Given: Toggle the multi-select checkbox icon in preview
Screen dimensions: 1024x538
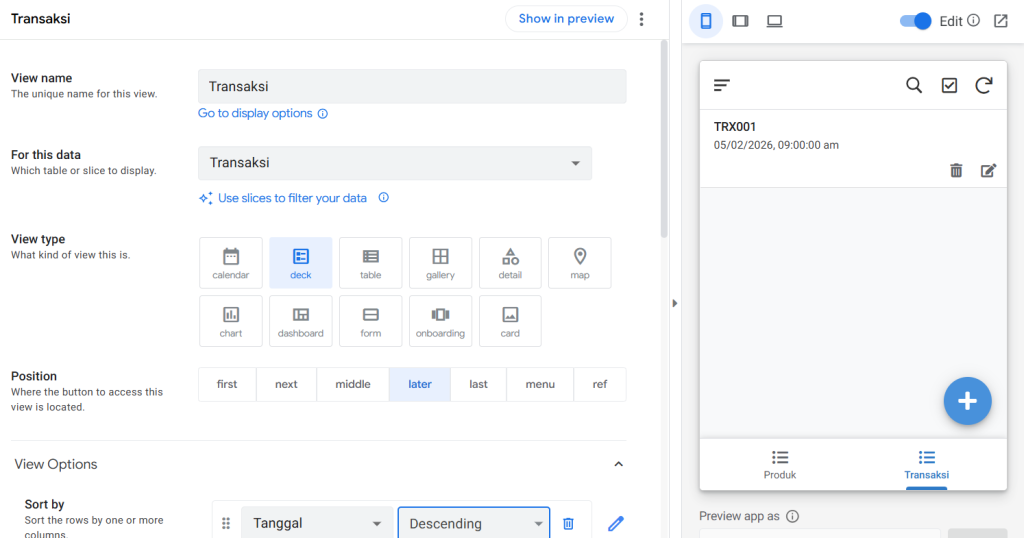Looking at the screenshot, I should [x=949, y=85].
